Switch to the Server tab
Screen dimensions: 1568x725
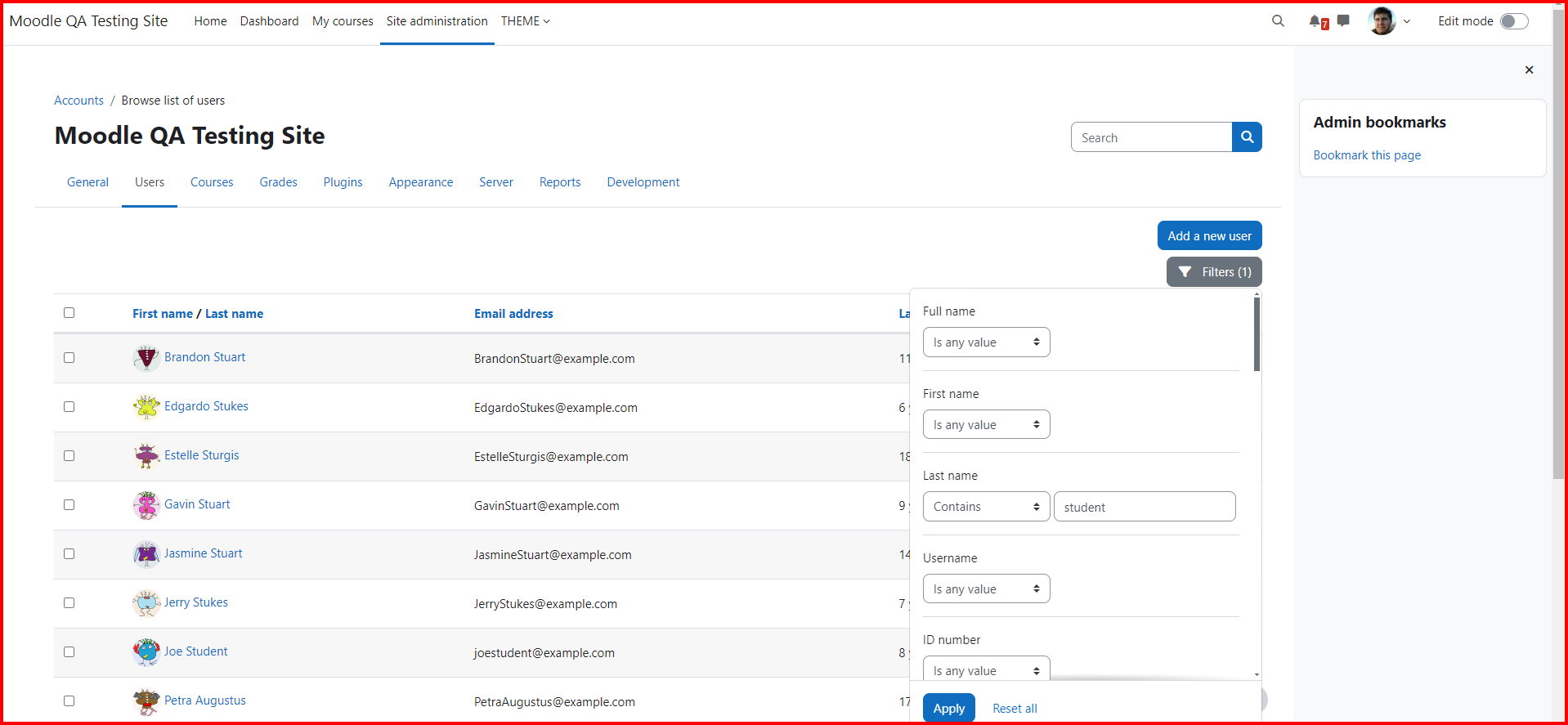click(496, 182)
